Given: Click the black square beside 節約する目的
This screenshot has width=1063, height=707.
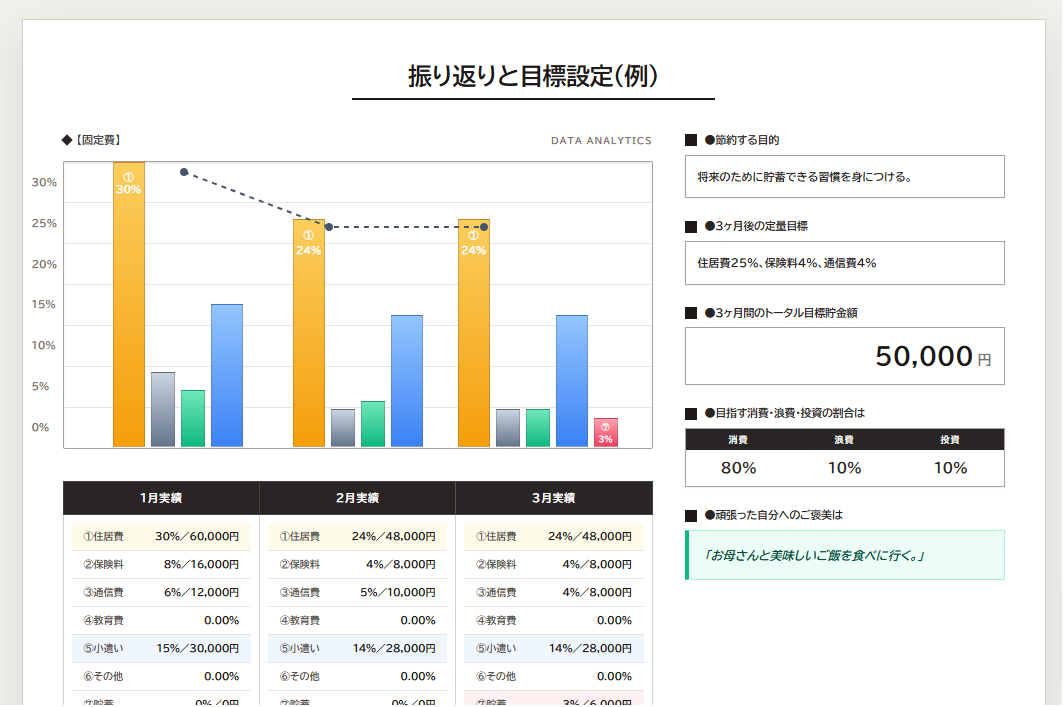Looking at the screenshot, I should 691,141.
